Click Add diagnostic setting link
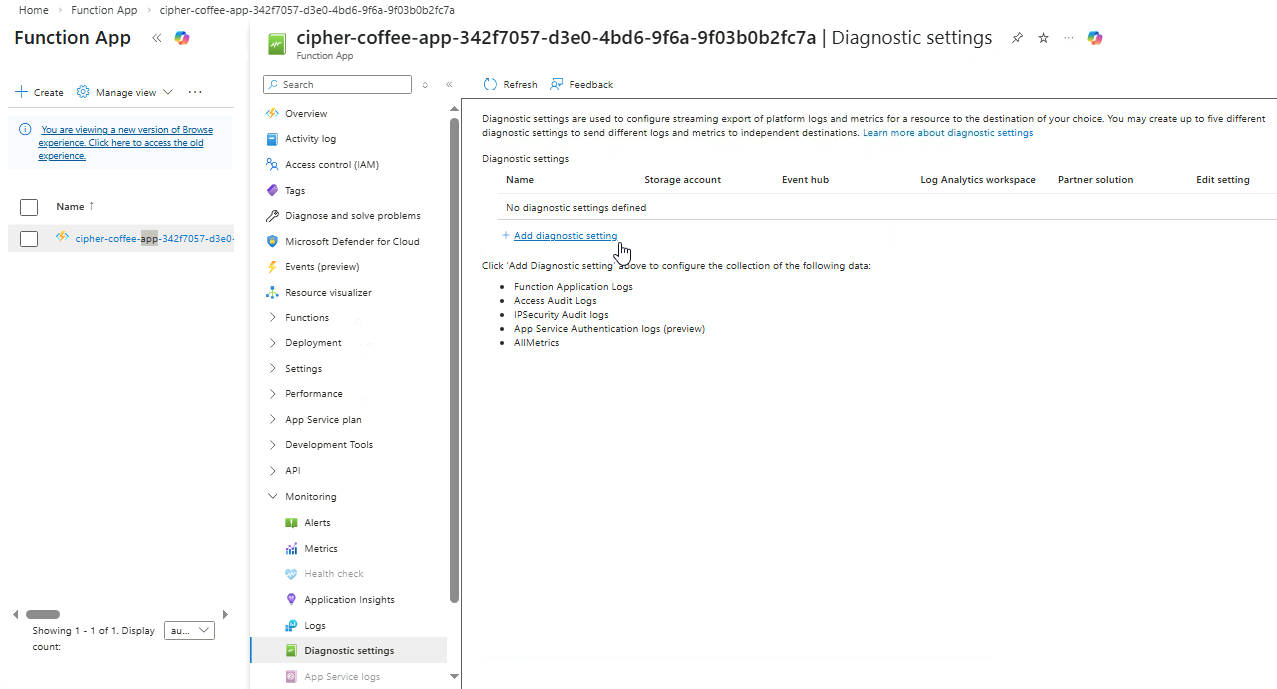Image resolution: width=1277 pixels, height=689 pixels. tap(565, 236)
